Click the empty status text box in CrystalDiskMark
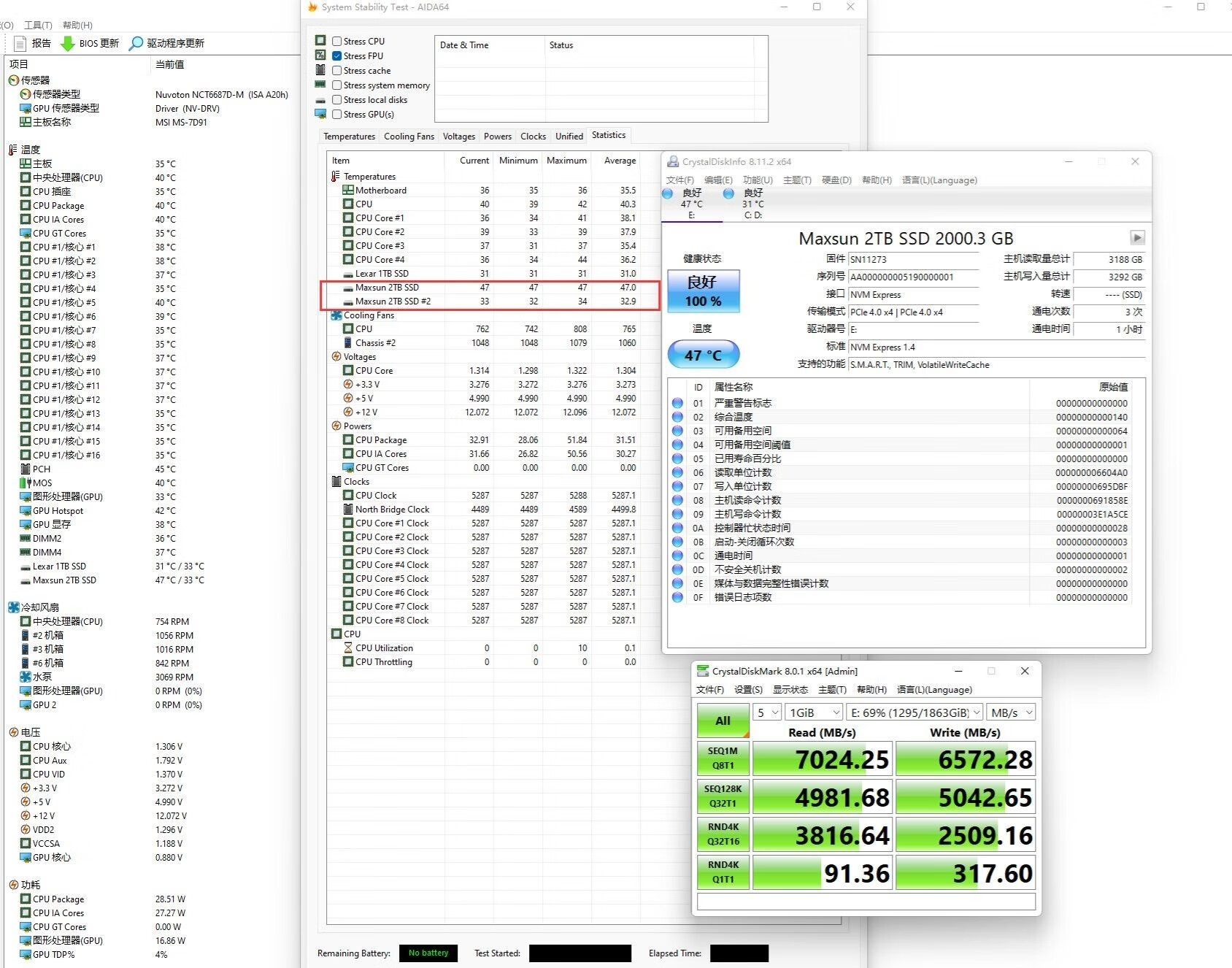The height and width of the screenshot is (968, 1232). [x=866, y=902]
